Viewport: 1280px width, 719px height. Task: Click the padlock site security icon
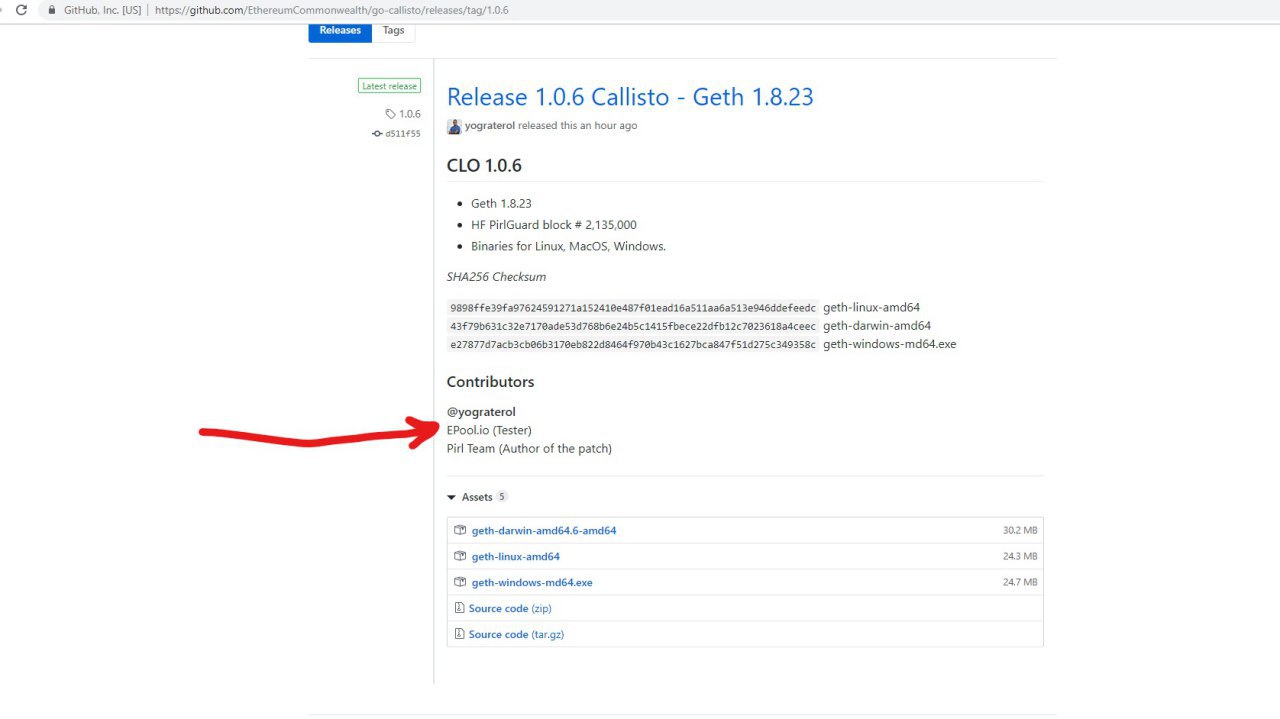pyautogui.click(x=51, y=10)
